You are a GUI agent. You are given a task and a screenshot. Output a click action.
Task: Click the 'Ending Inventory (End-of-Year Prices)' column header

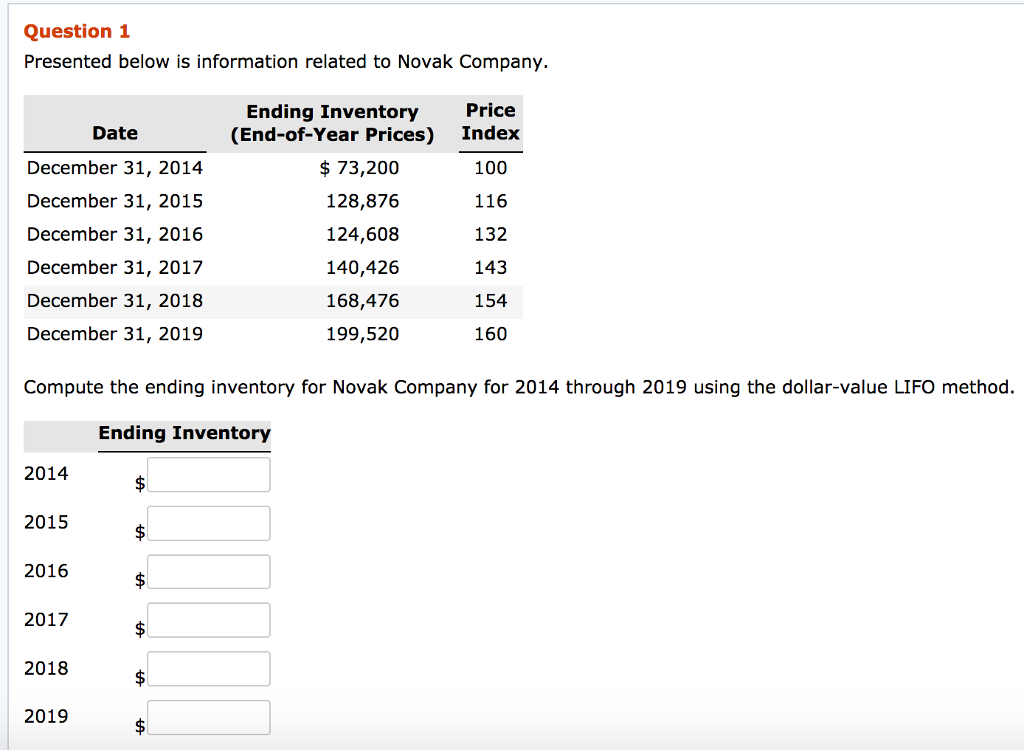pyautogui.click(x=332, y=123)
